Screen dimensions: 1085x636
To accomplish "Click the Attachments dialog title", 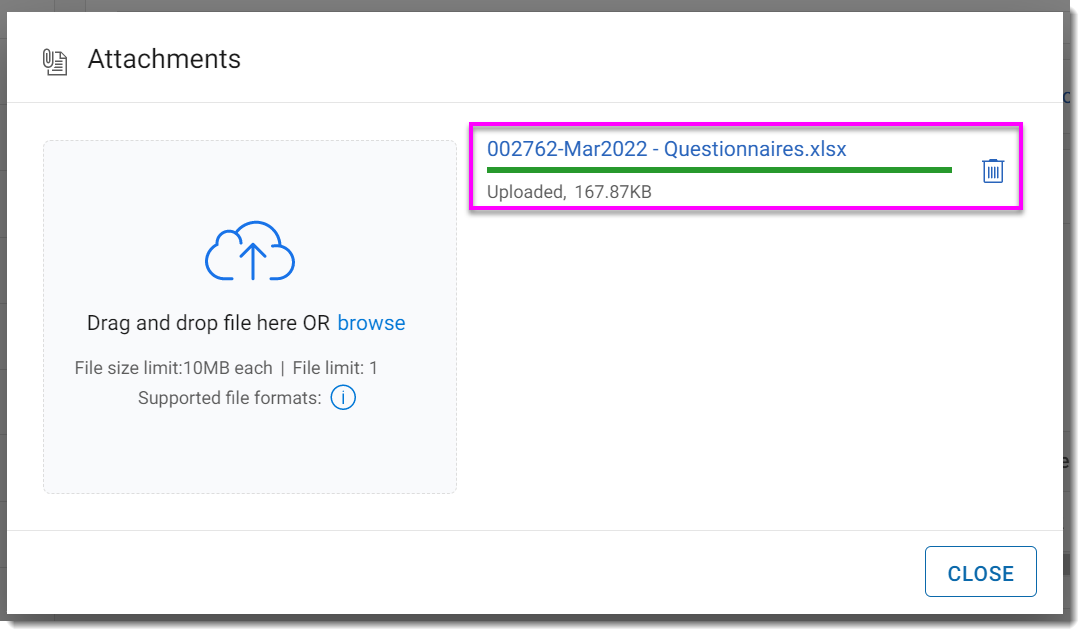I will pos(164,60).
